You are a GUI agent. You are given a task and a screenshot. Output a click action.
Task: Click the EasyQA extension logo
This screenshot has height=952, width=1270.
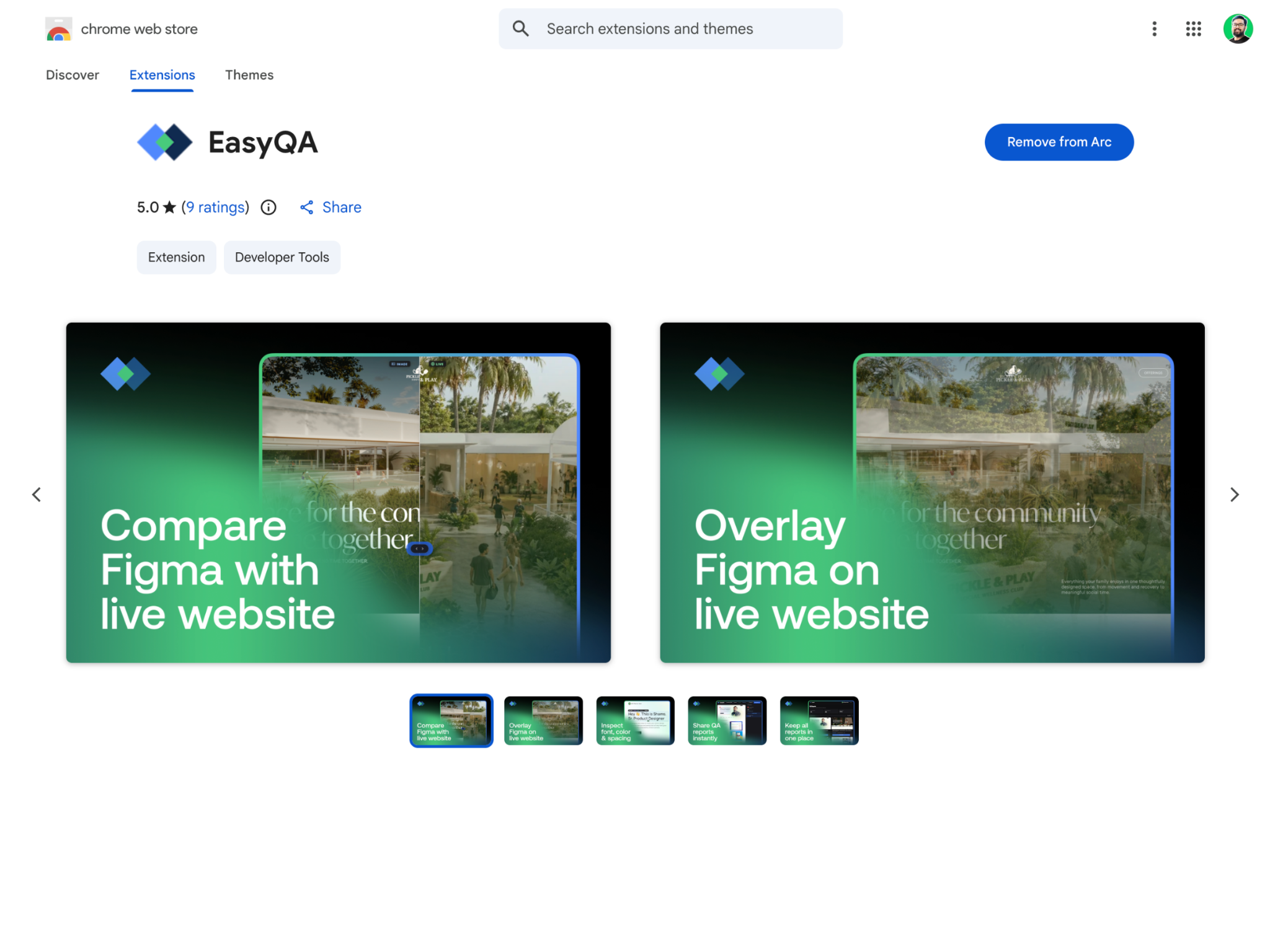pos(164,142)
